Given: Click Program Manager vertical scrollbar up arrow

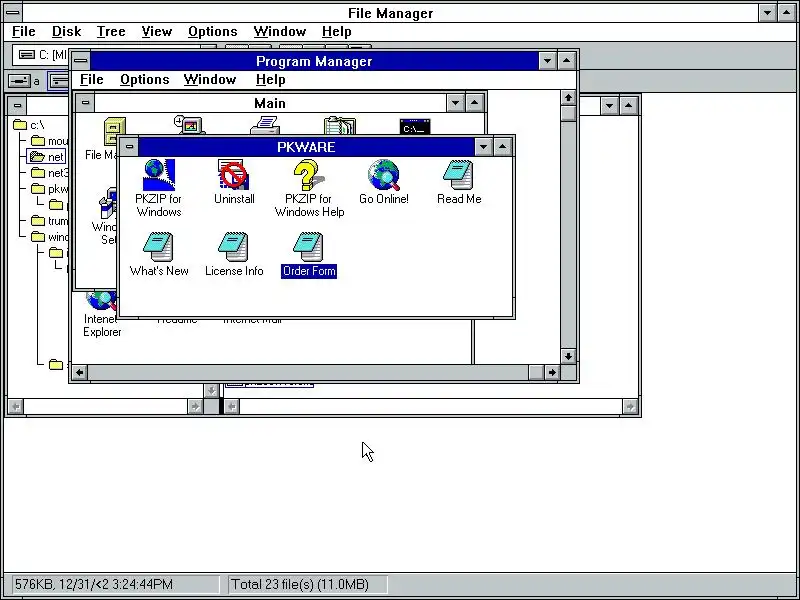Looking at the screenshot, I should pyautogui.click(x=568, y=97).
